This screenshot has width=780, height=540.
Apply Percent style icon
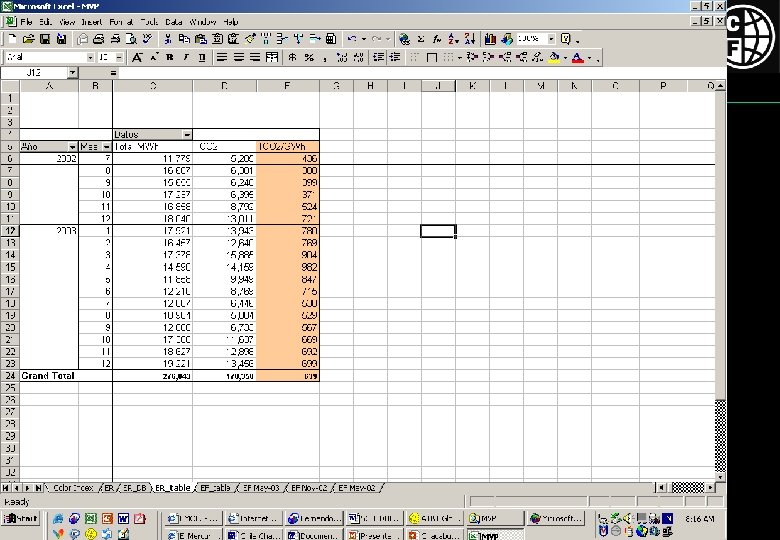309,58
